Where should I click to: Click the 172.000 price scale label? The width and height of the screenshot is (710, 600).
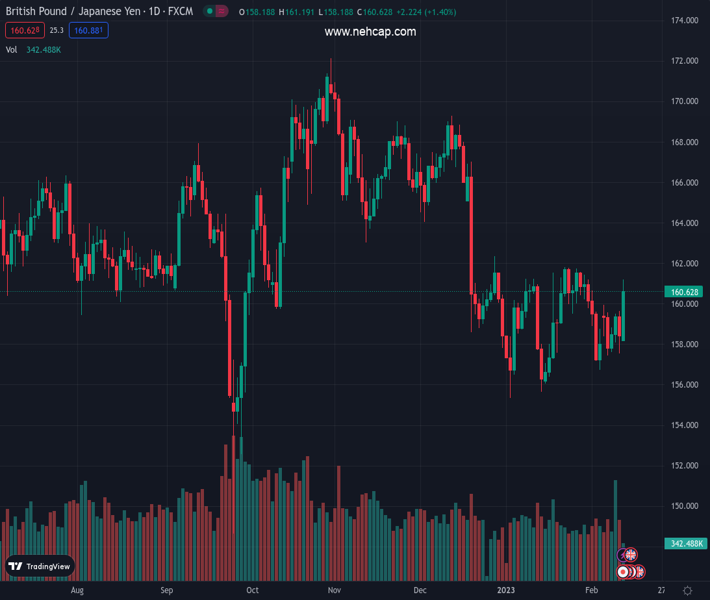pyautogui.click(x=685, y=61)
